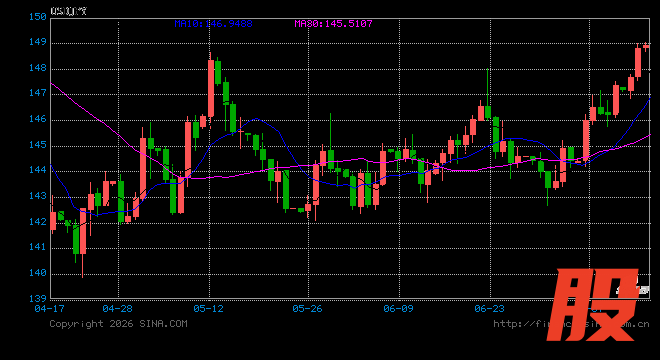Click the 141 value on the price axis
The height and width of the screenshot is (360, 660).
point(37,247)
